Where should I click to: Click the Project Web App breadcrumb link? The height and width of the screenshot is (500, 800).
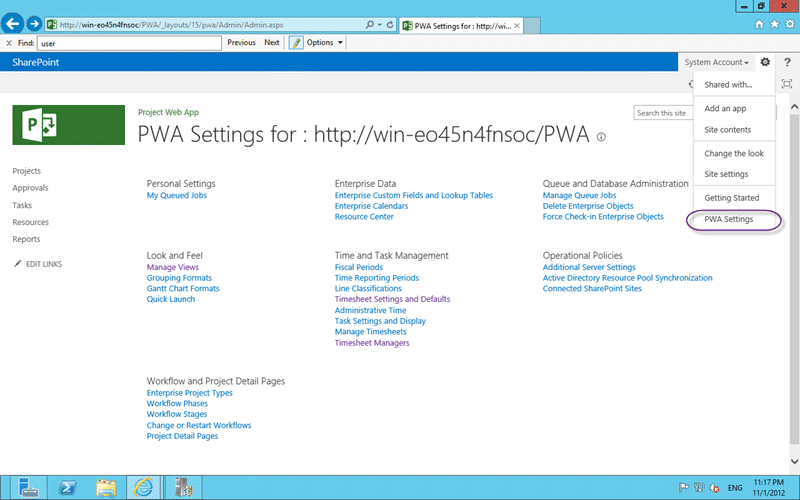pyautogui.click(x=168, y=112)
